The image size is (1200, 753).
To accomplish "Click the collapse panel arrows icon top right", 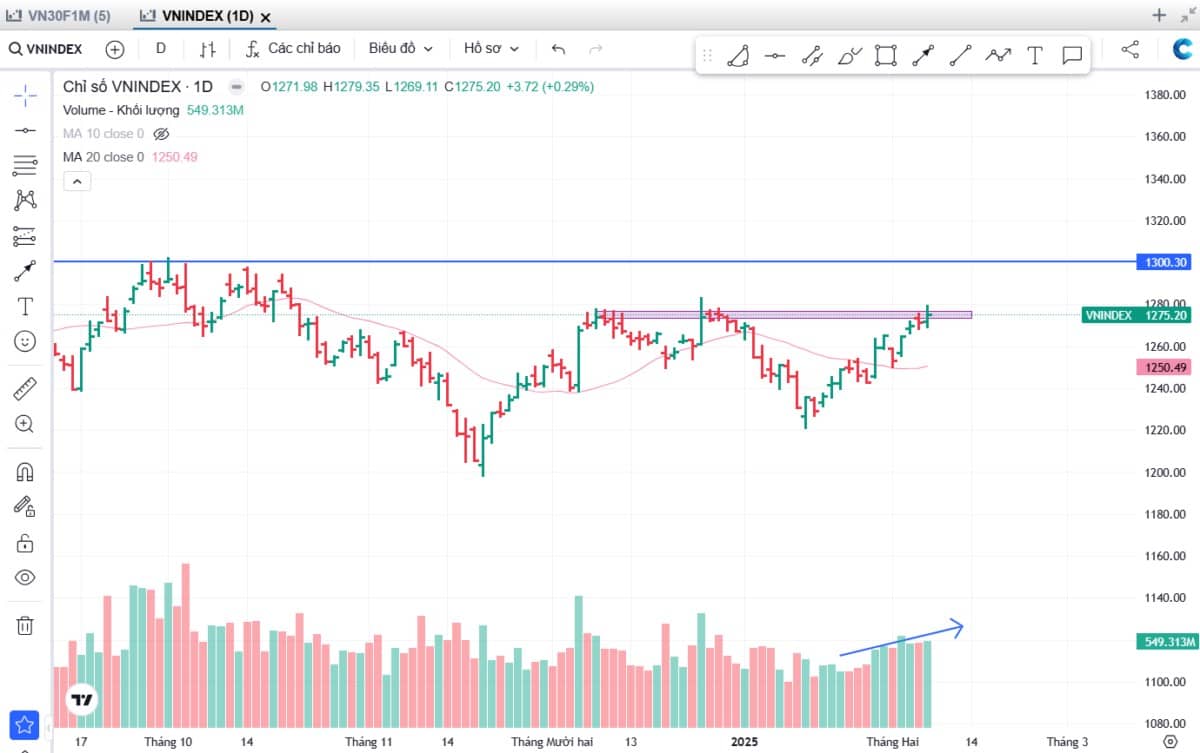I will [1186, 15].
